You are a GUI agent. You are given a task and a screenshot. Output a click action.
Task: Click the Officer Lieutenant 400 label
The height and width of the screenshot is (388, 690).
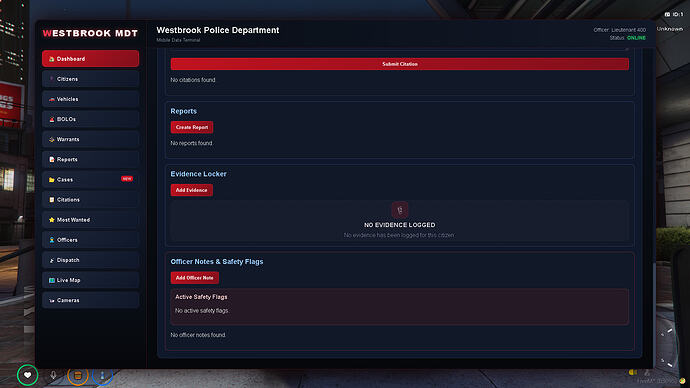[620, 30]
